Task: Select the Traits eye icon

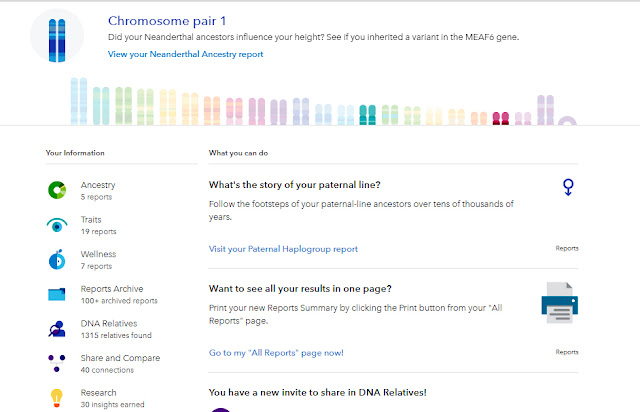Action: (57, 225)
